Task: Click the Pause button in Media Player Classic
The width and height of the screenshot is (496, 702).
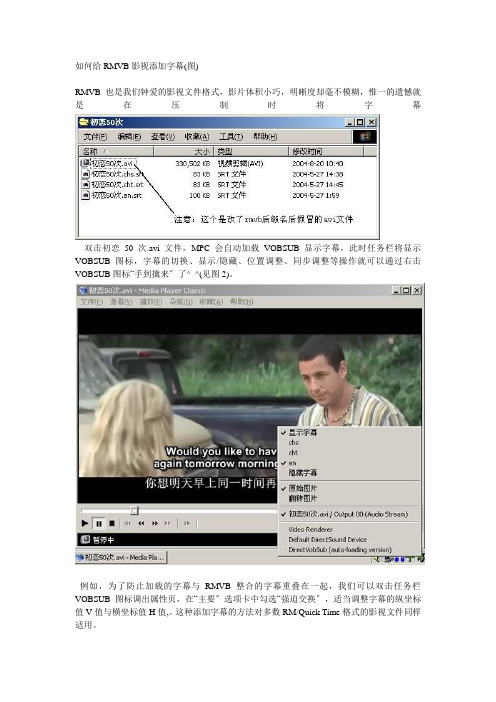Action: (x=99, y=523)
